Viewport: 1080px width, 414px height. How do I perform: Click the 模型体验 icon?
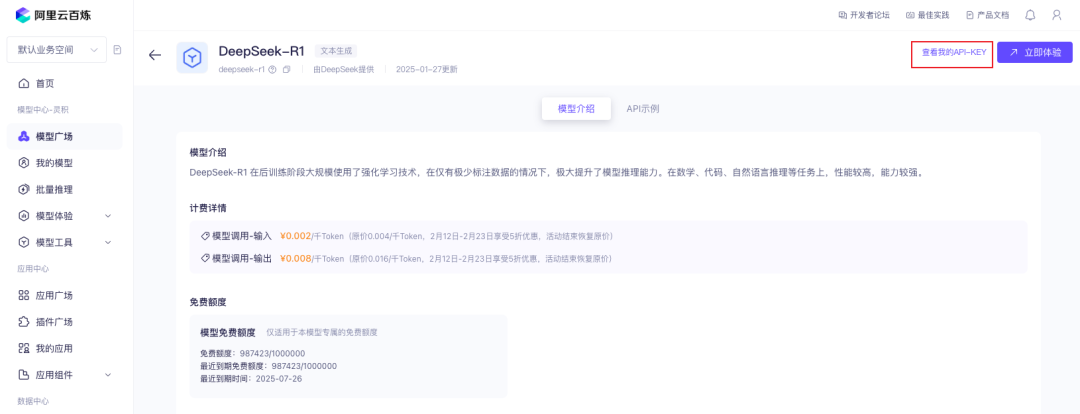(23, 216)
